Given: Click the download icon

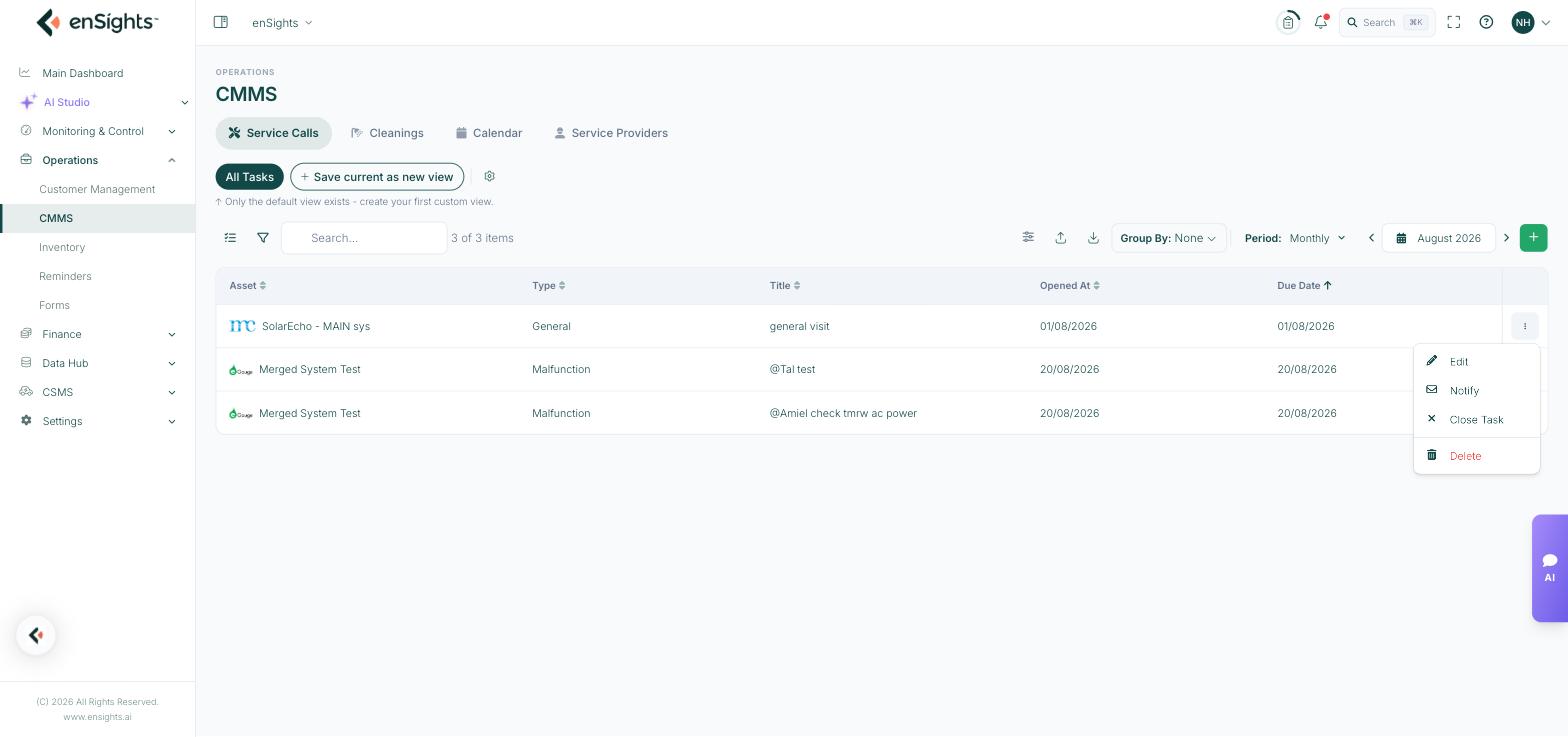Looking at the screenshot, I should [x=1093, y=238].
